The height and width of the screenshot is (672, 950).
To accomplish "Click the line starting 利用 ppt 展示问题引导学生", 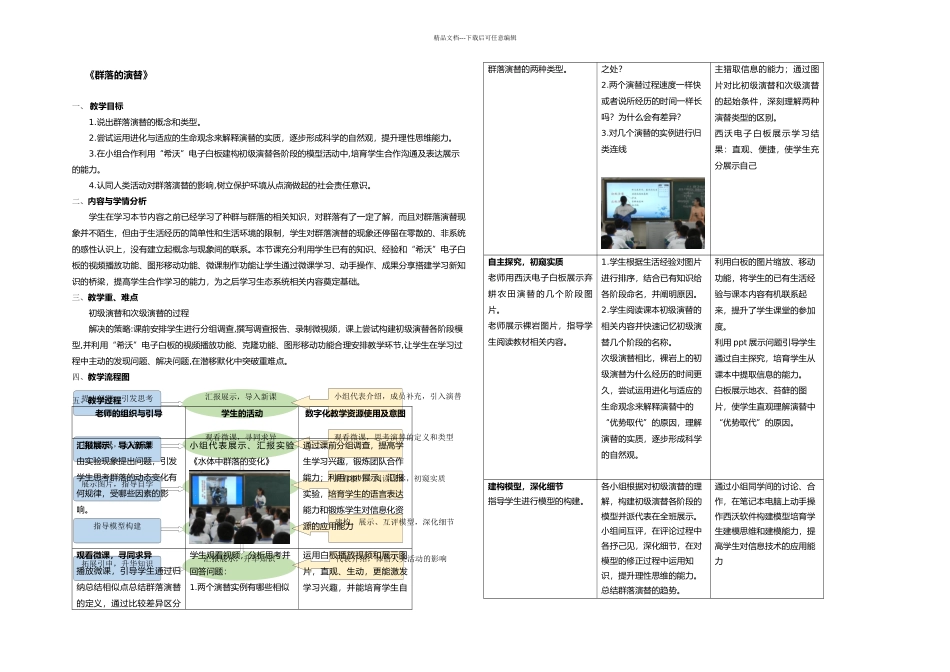I will tap(765, 342).
